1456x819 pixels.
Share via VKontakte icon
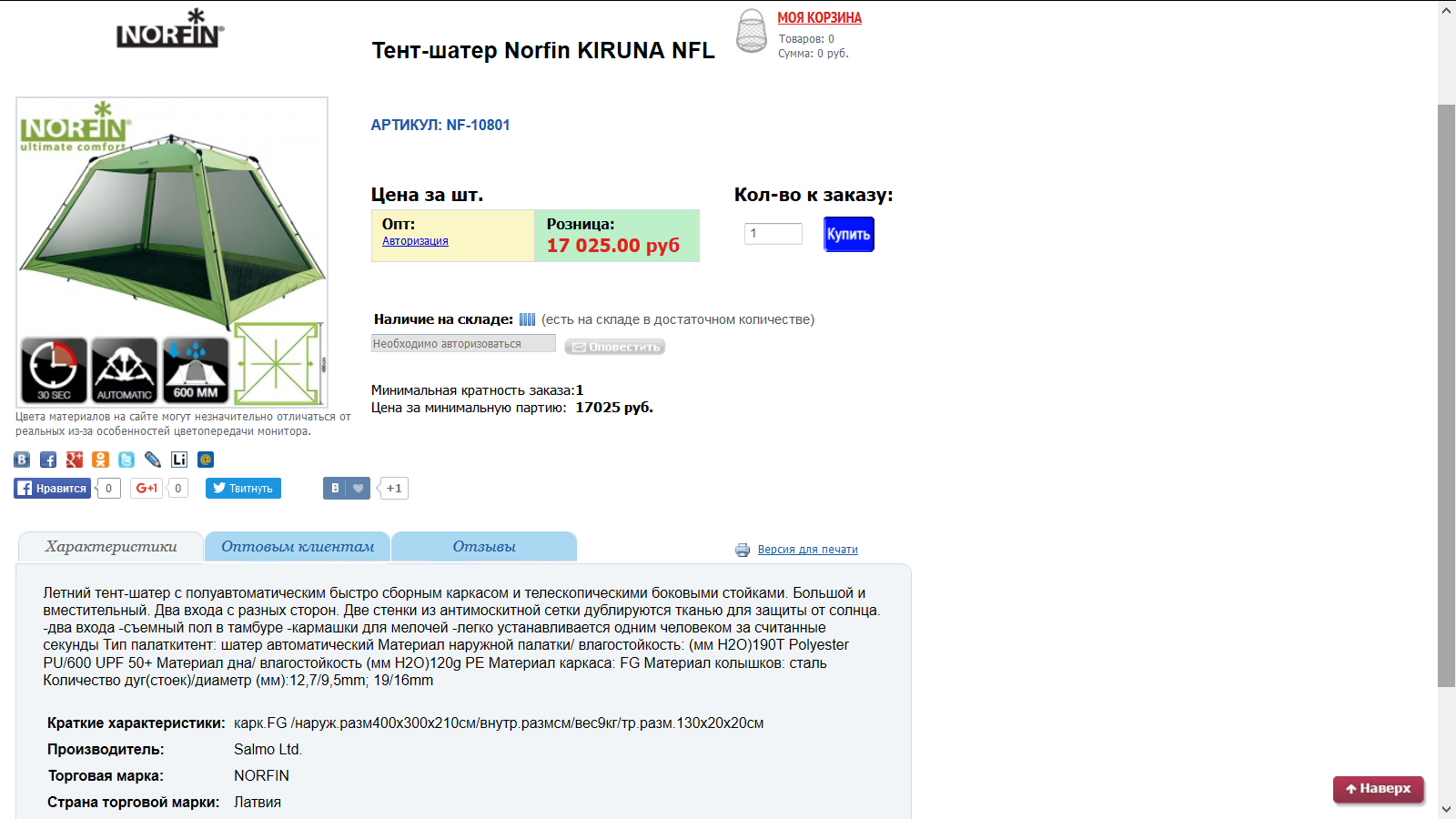coord(22,460)
